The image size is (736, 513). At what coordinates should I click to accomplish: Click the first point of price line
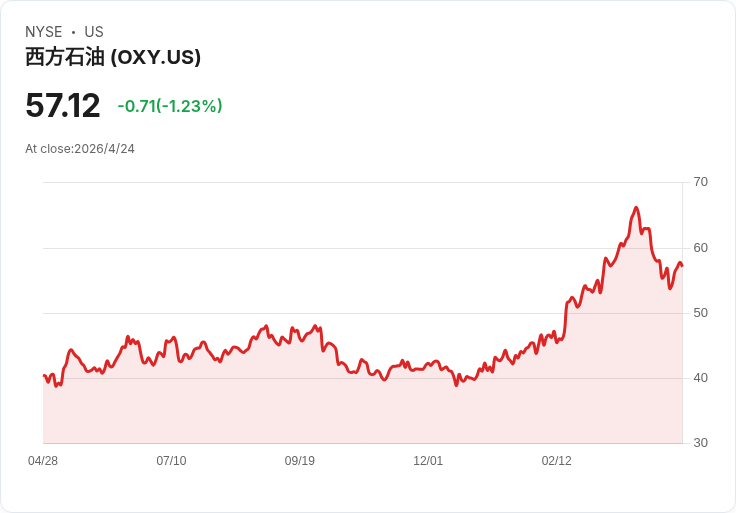pyautogui.click(x=44, y=375)
